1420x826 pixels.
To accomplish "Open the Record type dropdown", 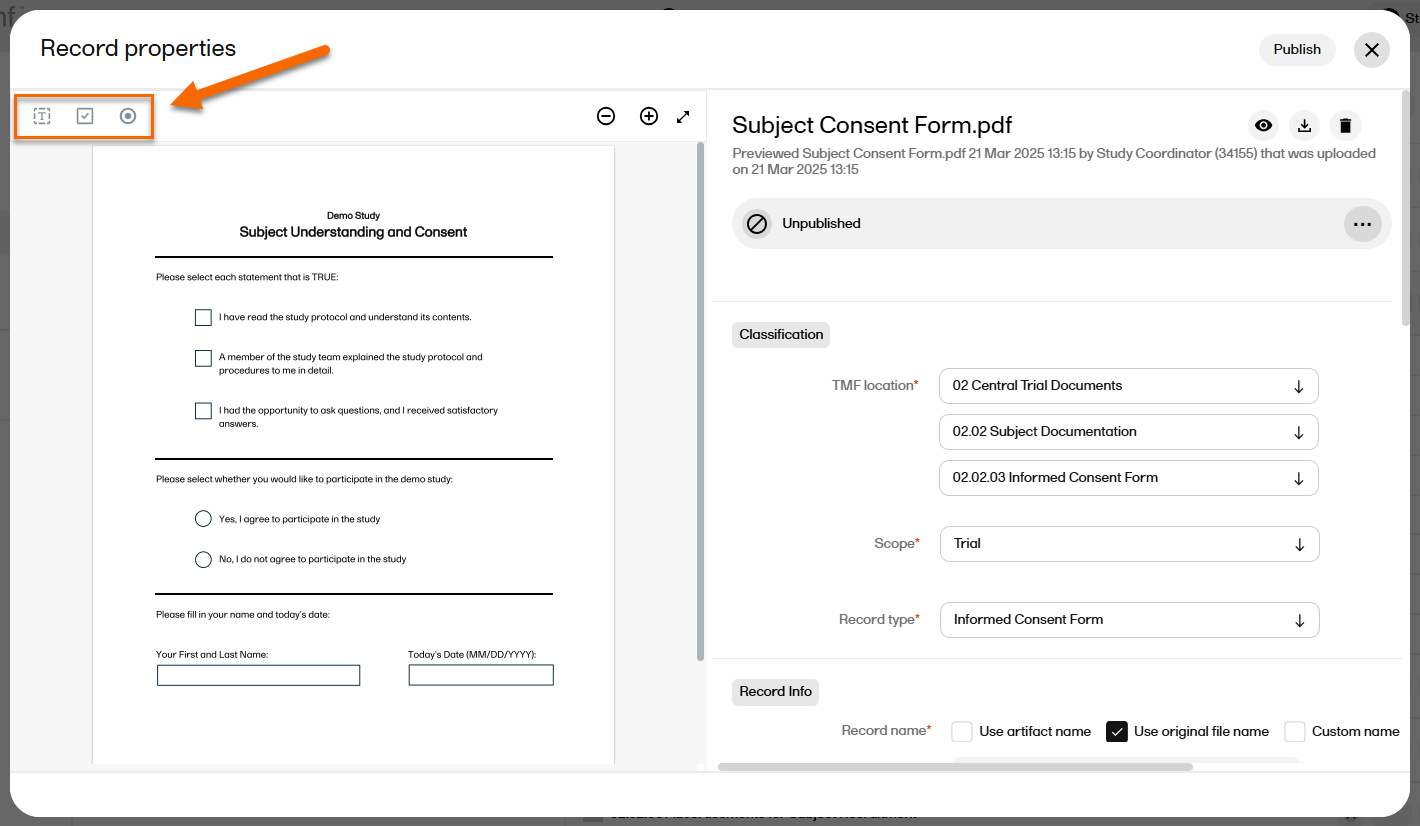I will point(1129,620).
